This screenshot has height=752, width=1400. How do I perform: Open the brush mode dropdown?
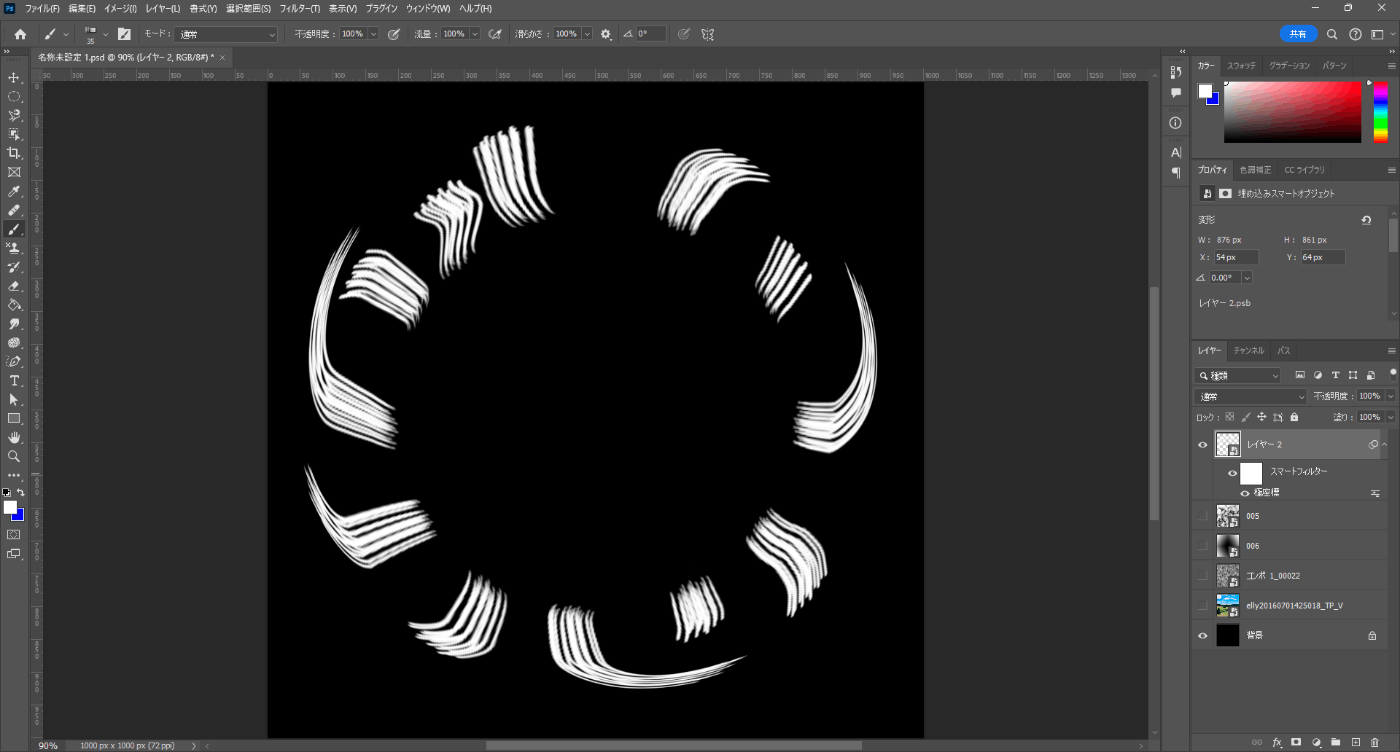(227, 34)
